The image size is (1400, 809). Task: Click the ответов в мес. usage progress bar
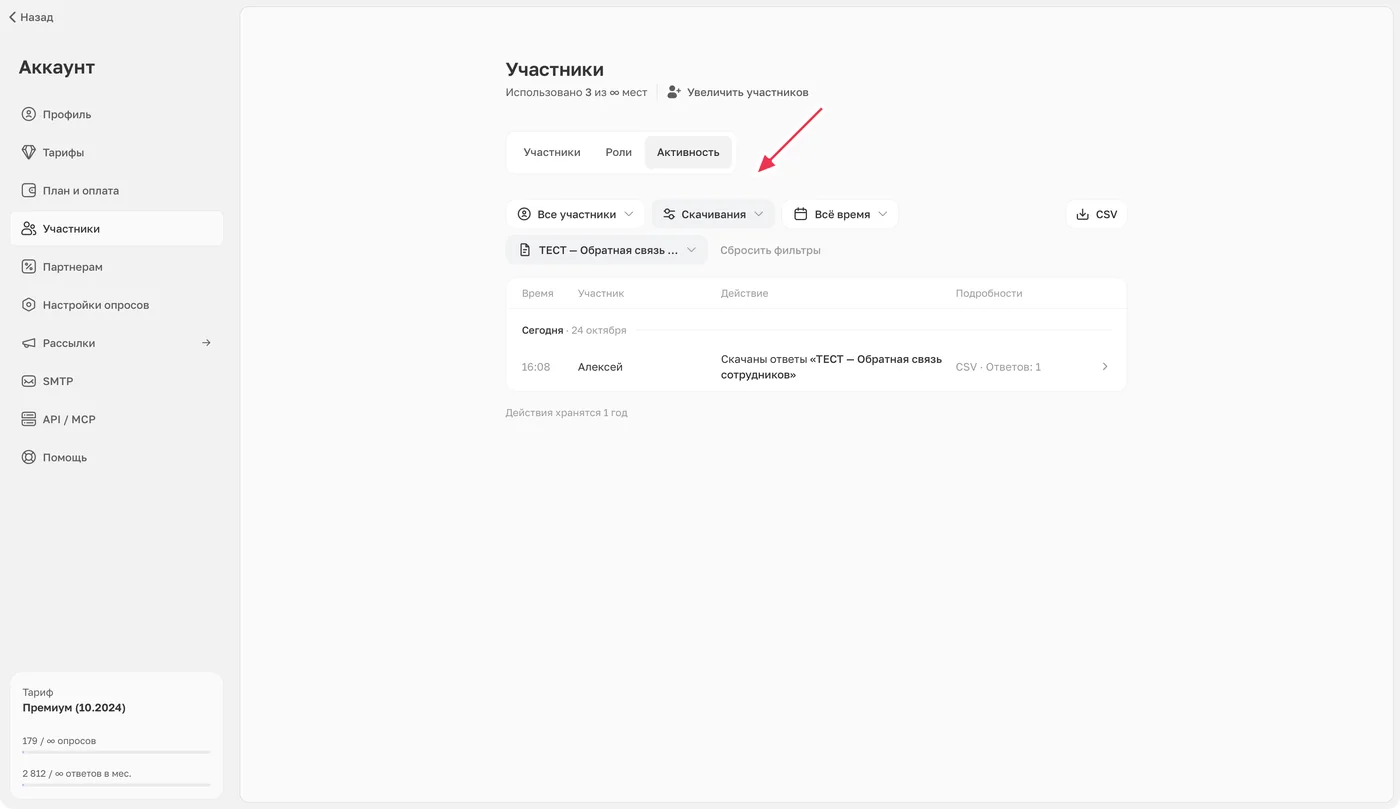pos(117,785)
